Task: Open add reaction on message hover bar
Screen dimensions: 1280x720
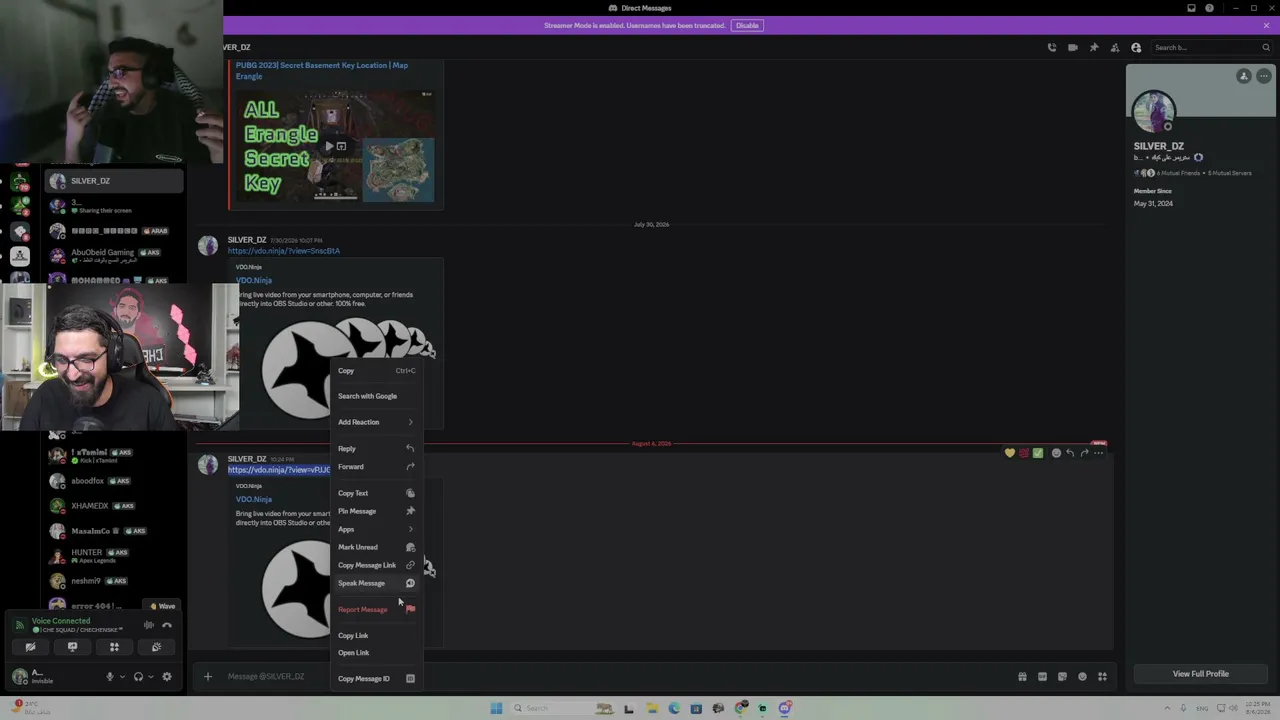Action: [1056, 453]
